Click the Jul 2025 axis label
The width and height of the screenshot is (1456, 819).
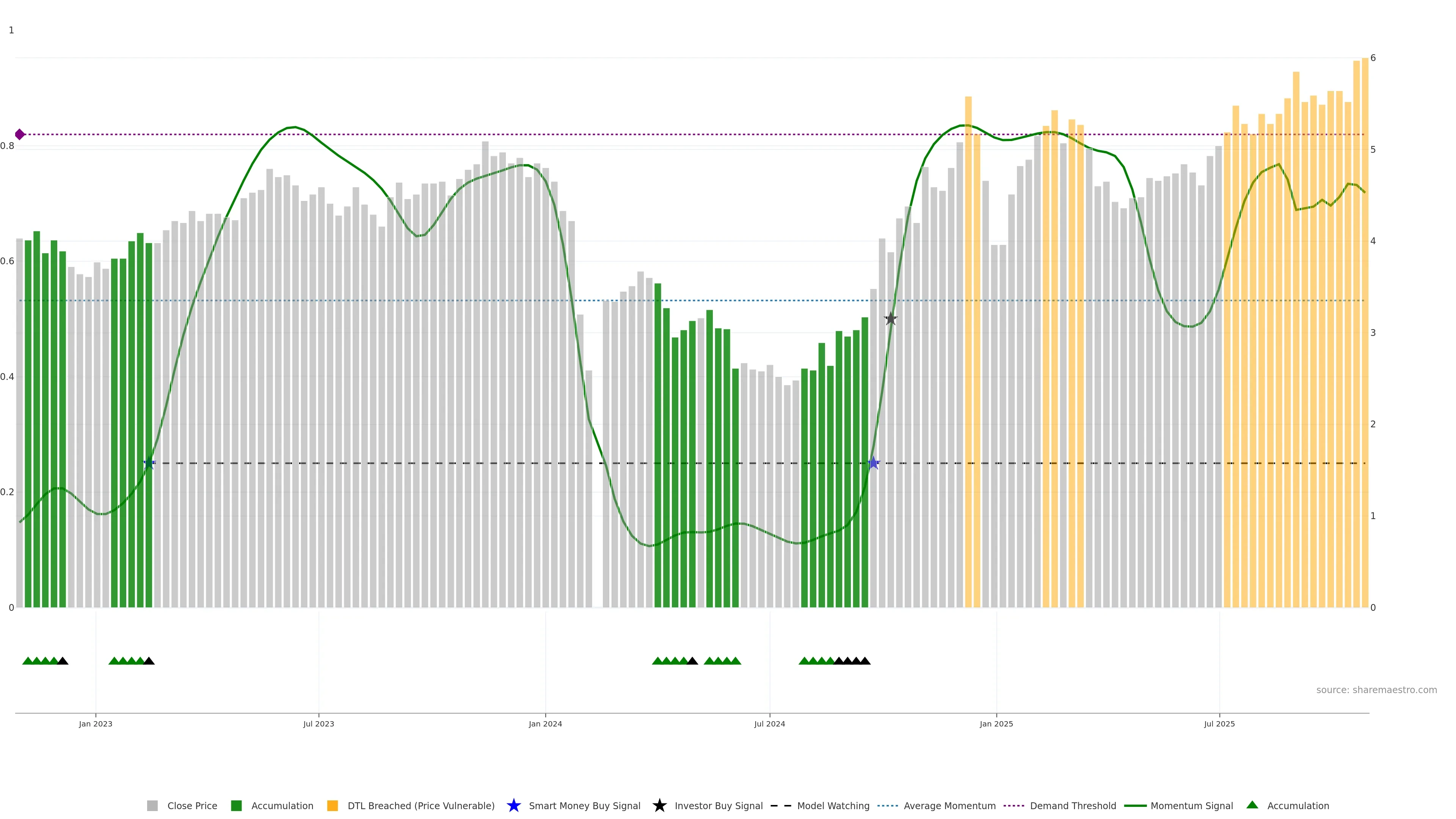point(1219,724)
